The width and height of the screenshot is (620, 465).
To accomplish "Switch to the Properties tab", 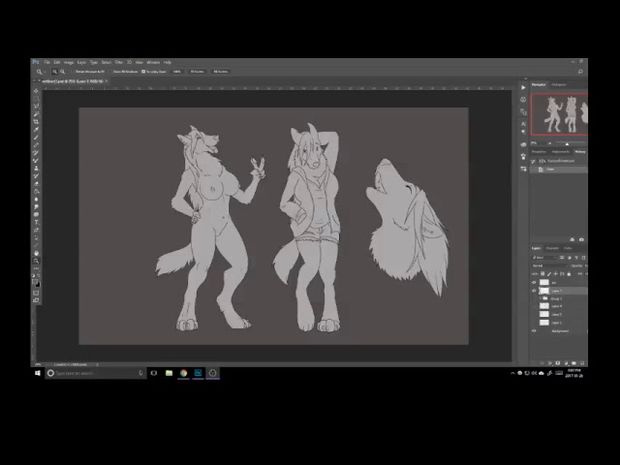I will coord(539,151).
